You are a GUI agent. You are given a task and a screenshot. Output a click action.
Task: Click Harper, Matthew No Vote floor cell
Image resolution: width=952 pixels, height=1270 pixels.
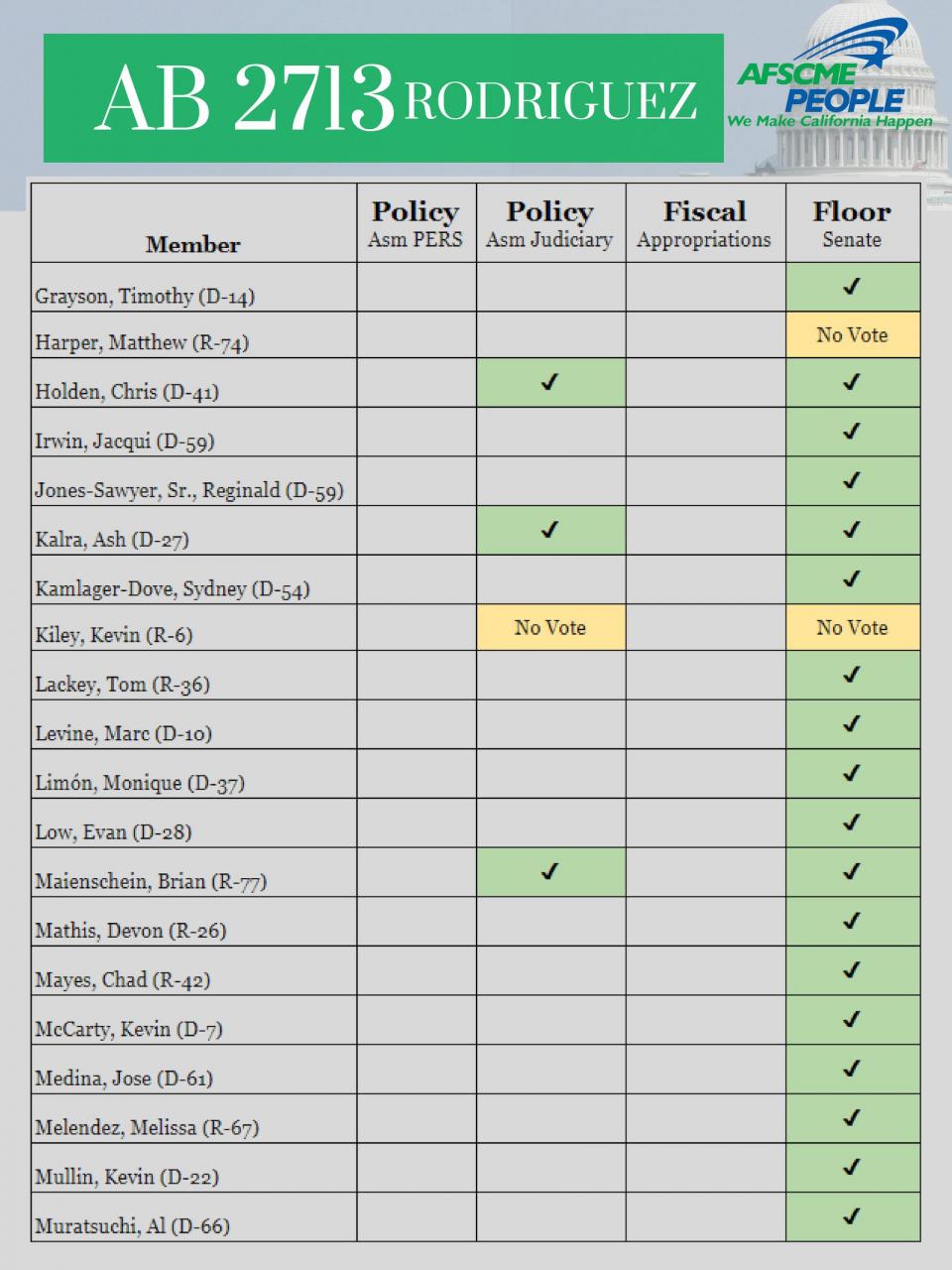[853, 335]
